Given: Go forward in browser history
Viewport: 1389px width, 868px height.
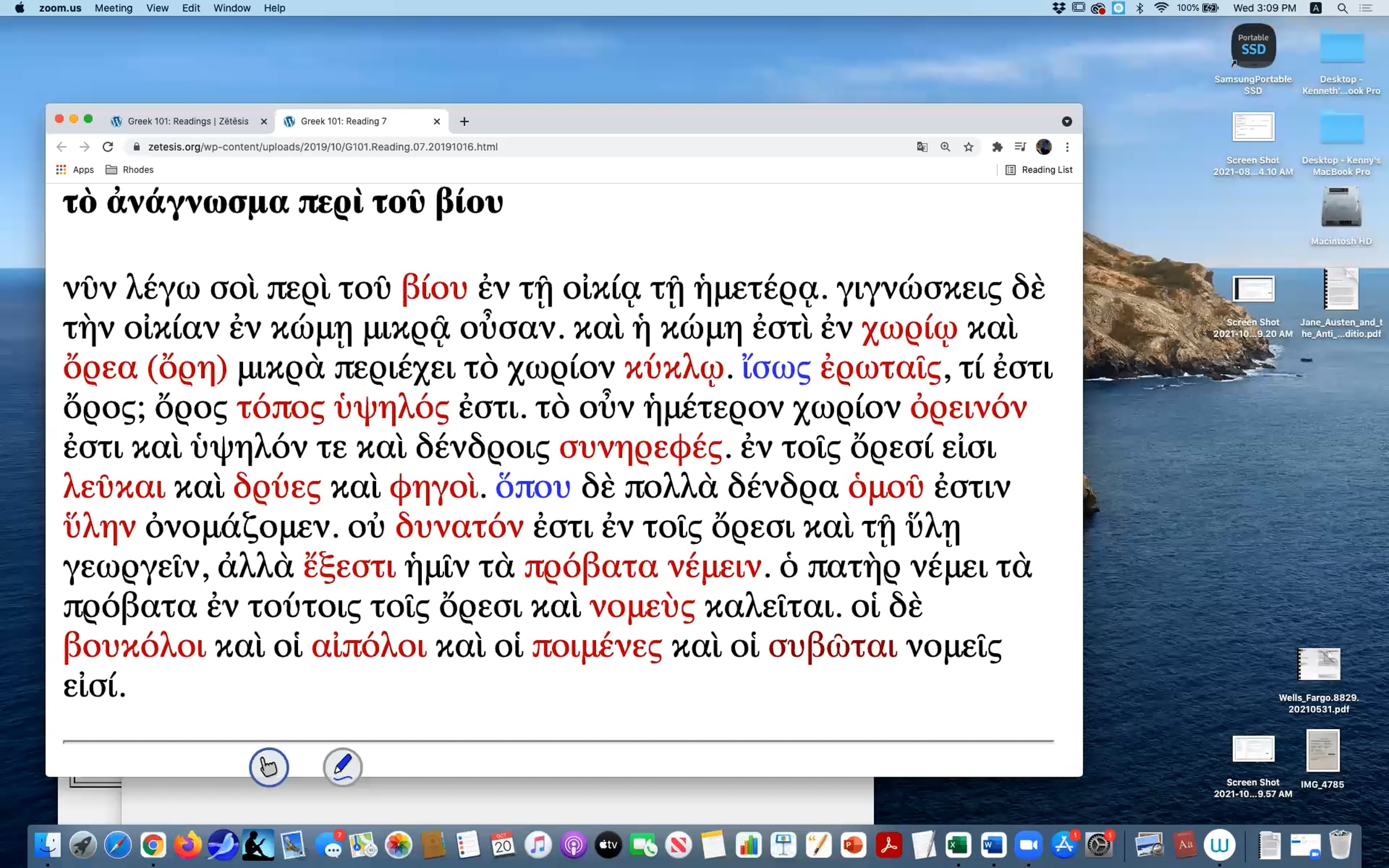Looking at the screenshot, I should [84, 147].
